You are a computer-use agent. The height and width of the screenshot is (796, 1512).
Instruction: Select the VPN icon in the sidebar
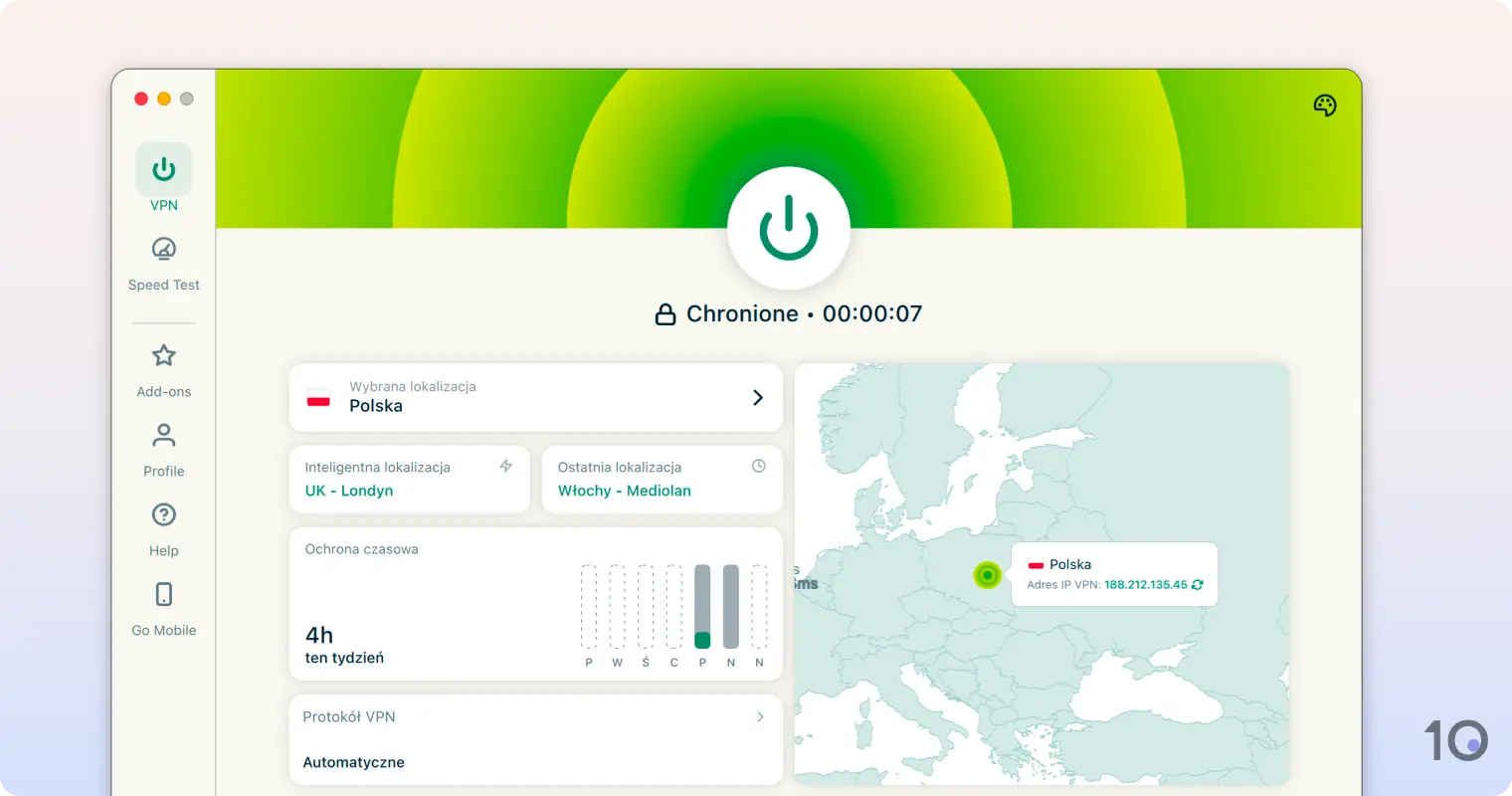[x=163, y=168]
